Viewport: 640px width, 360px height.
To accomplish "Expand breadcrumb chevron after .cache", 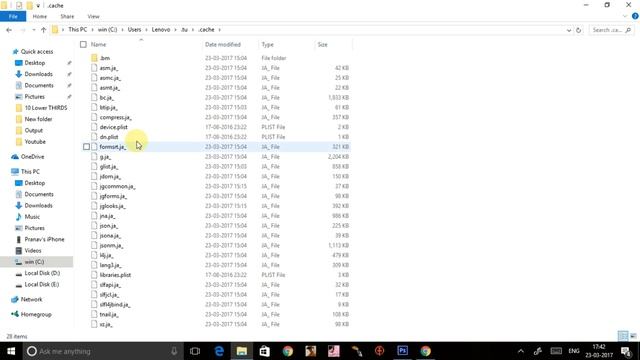I will coord(220,30).
